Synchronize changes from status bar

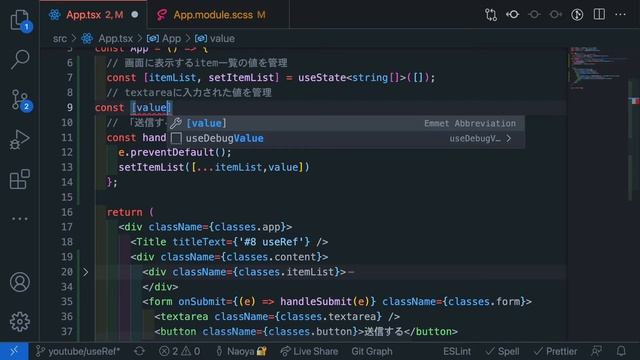140,351
